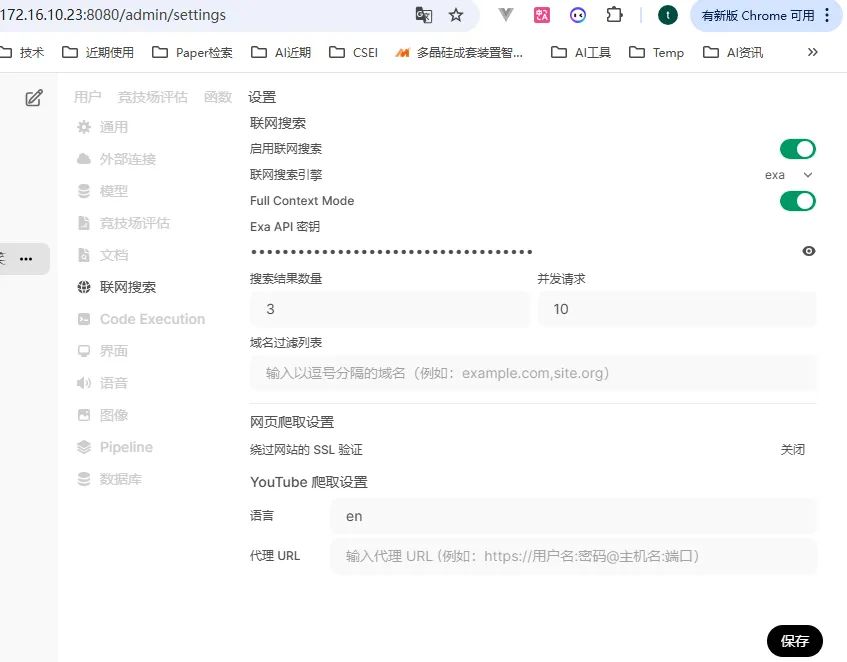
Task: Open Code Execution settings section
Action: (x=141, y=319)
